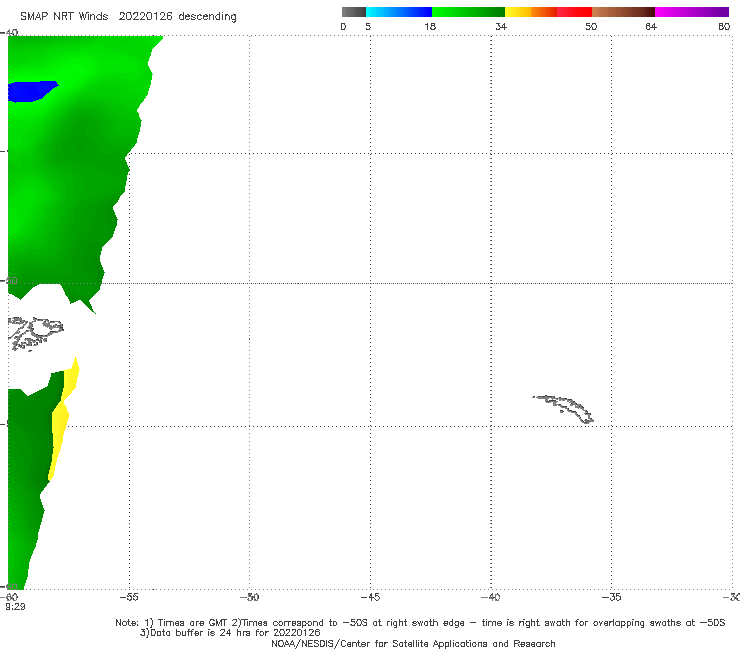Click the cyan-blue 5-18 color bar segment
Screen dimensions: 740x650
tap(399, 12)
